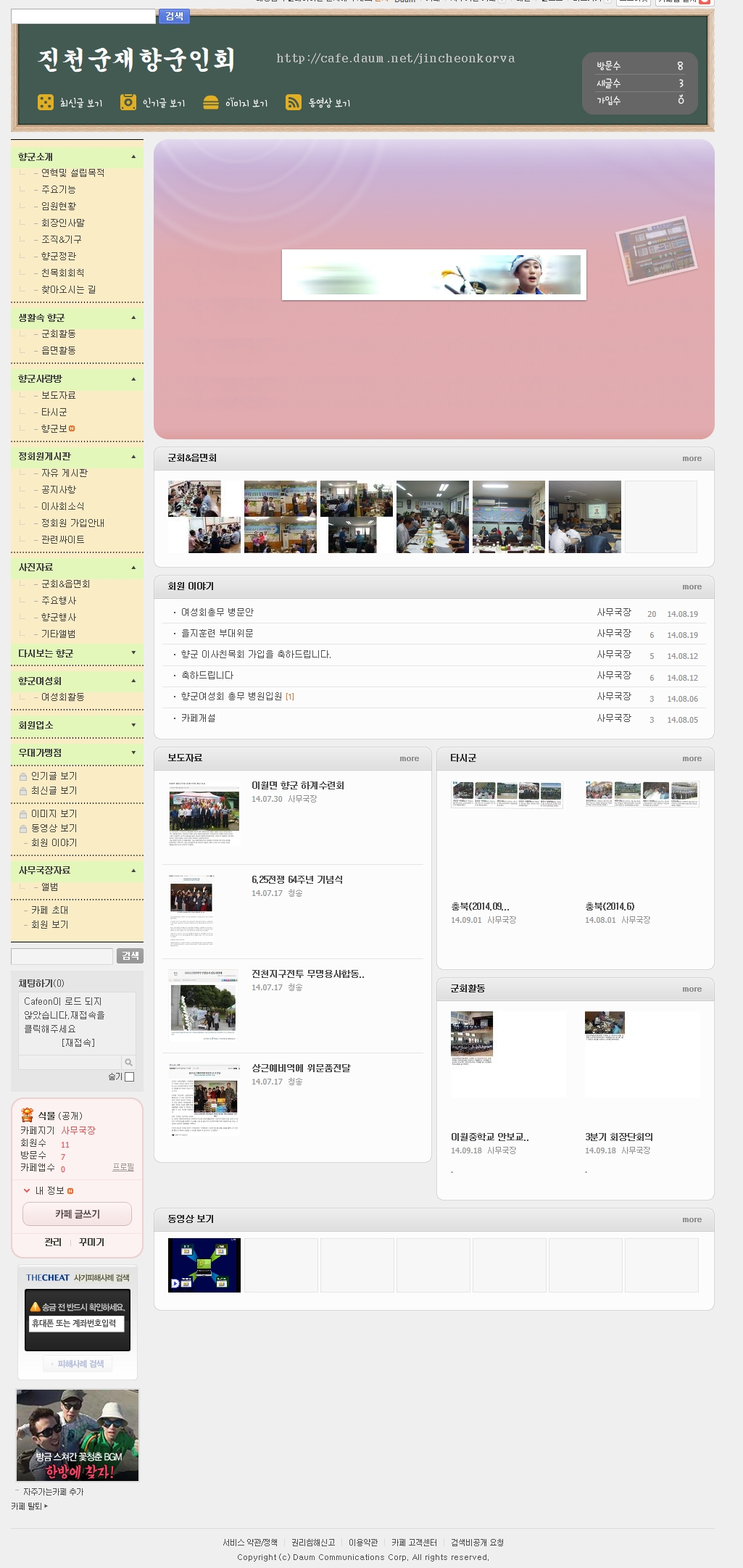This screenshot has width=743, height=1568.
Task: Click the 꽃청춘 BGM advertisement banner
Action: 78,1435
